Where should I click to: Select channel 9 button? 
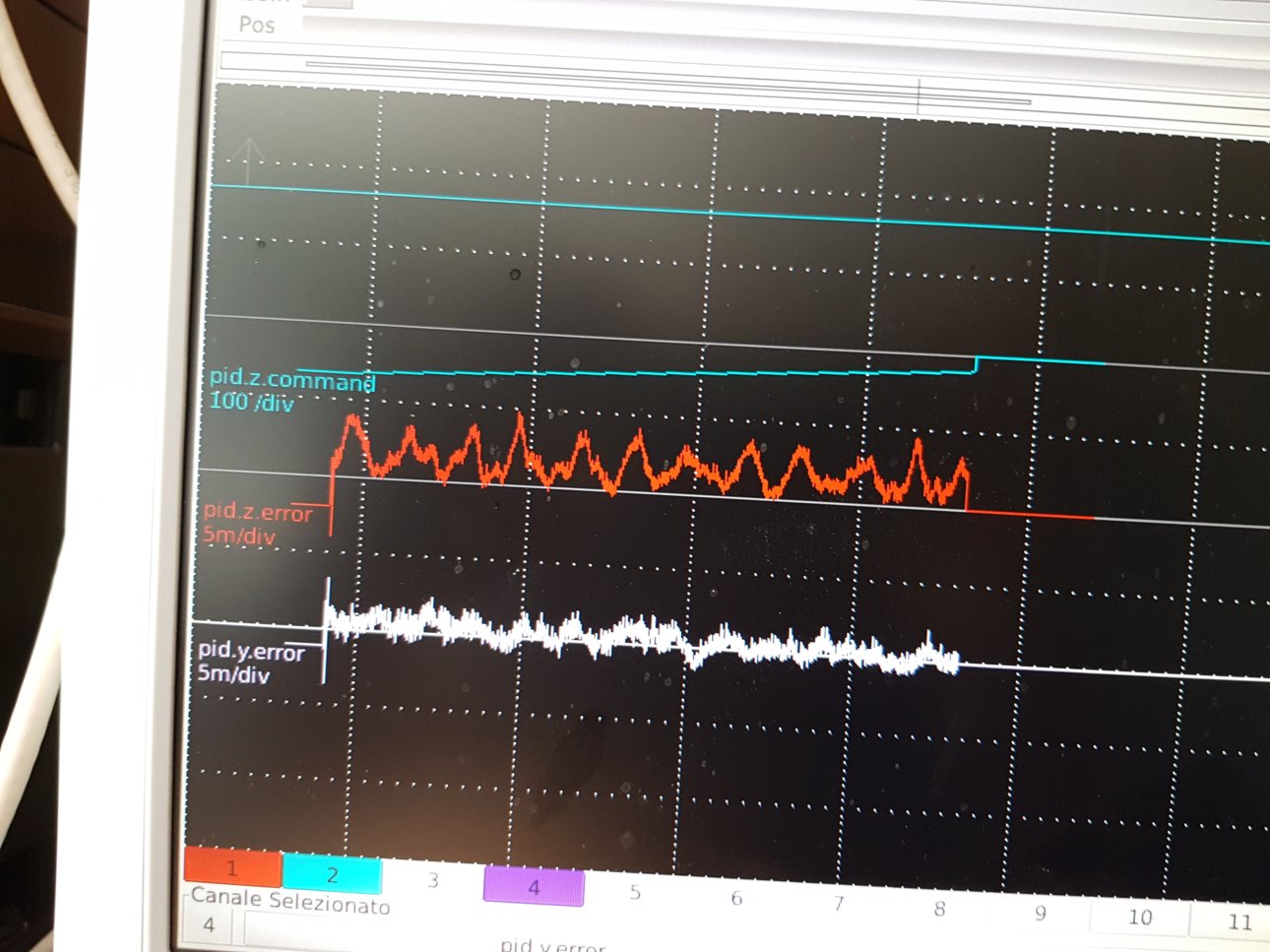pos(1040,913)
